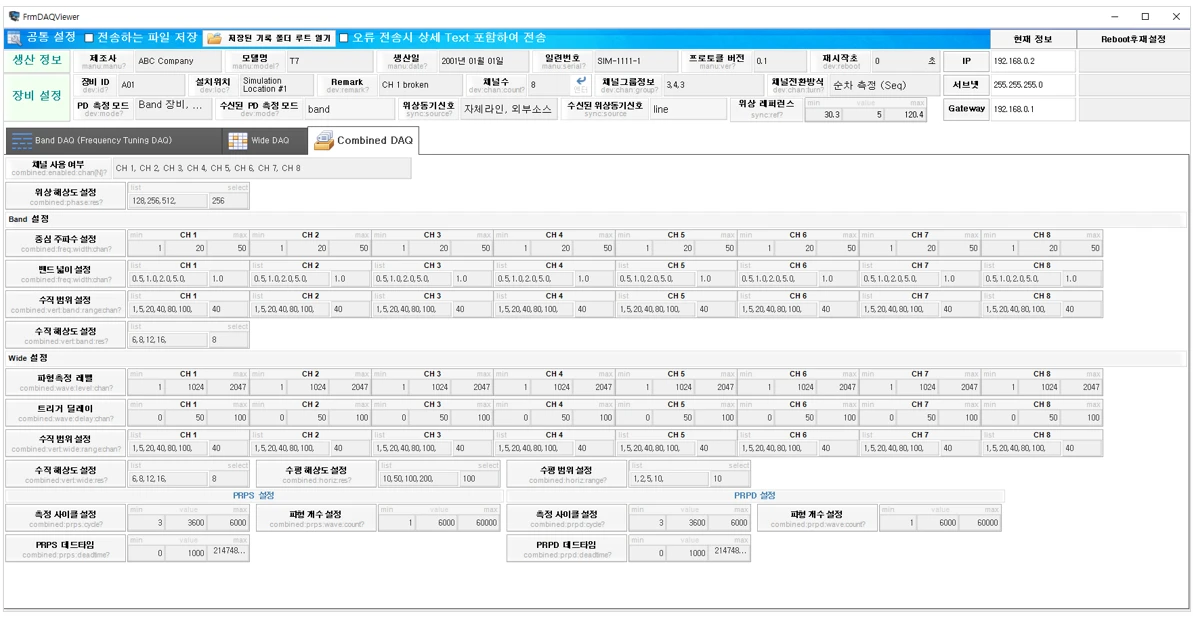Click 일련번호 field showing SIM-1111-1
1196x618 pixels.
[636, 61]
